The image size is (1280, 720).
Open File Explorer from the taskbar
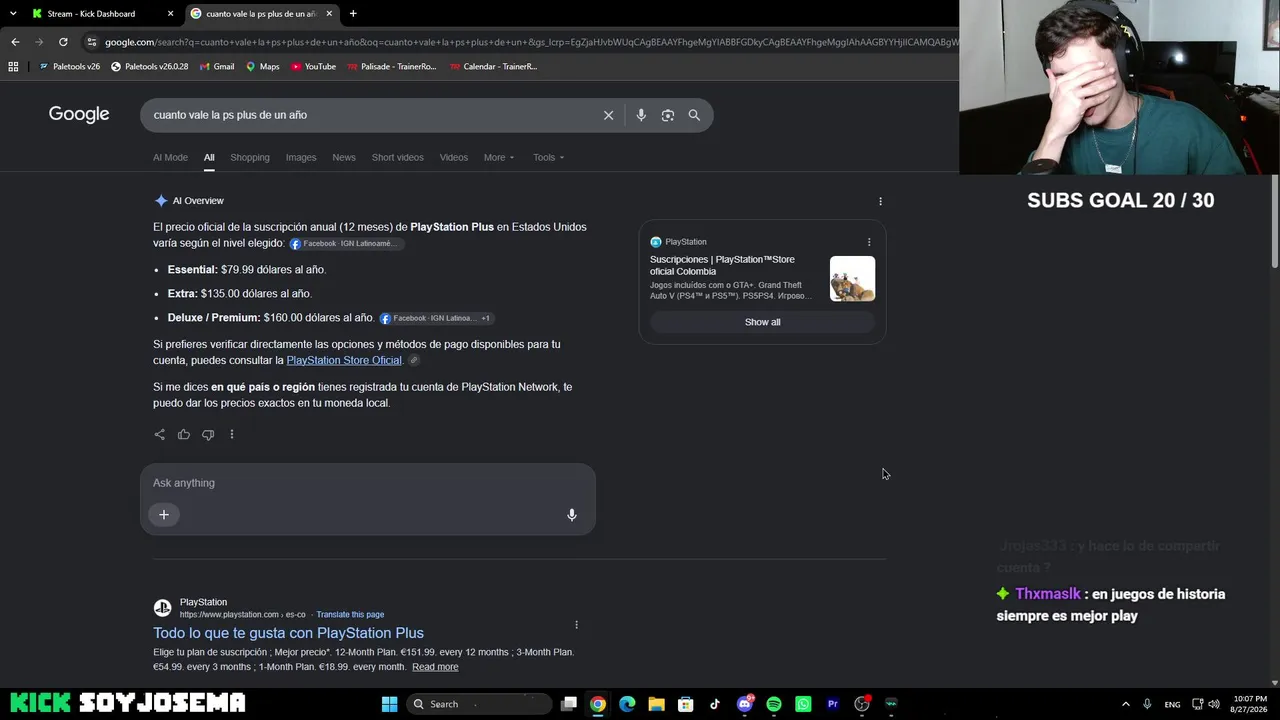tap(656, 704)
